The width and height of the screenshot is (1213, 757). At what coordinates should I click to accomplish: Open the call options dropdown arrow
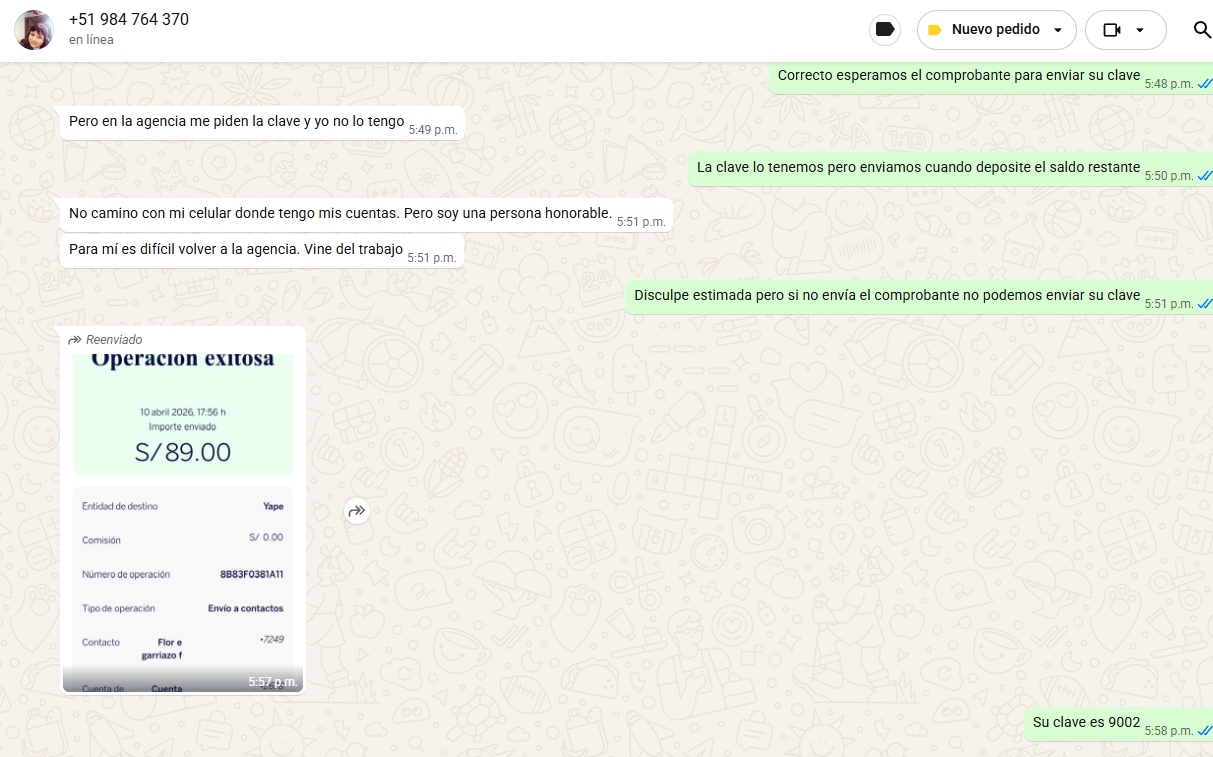pyautogui.click(x=1140, y=30)
